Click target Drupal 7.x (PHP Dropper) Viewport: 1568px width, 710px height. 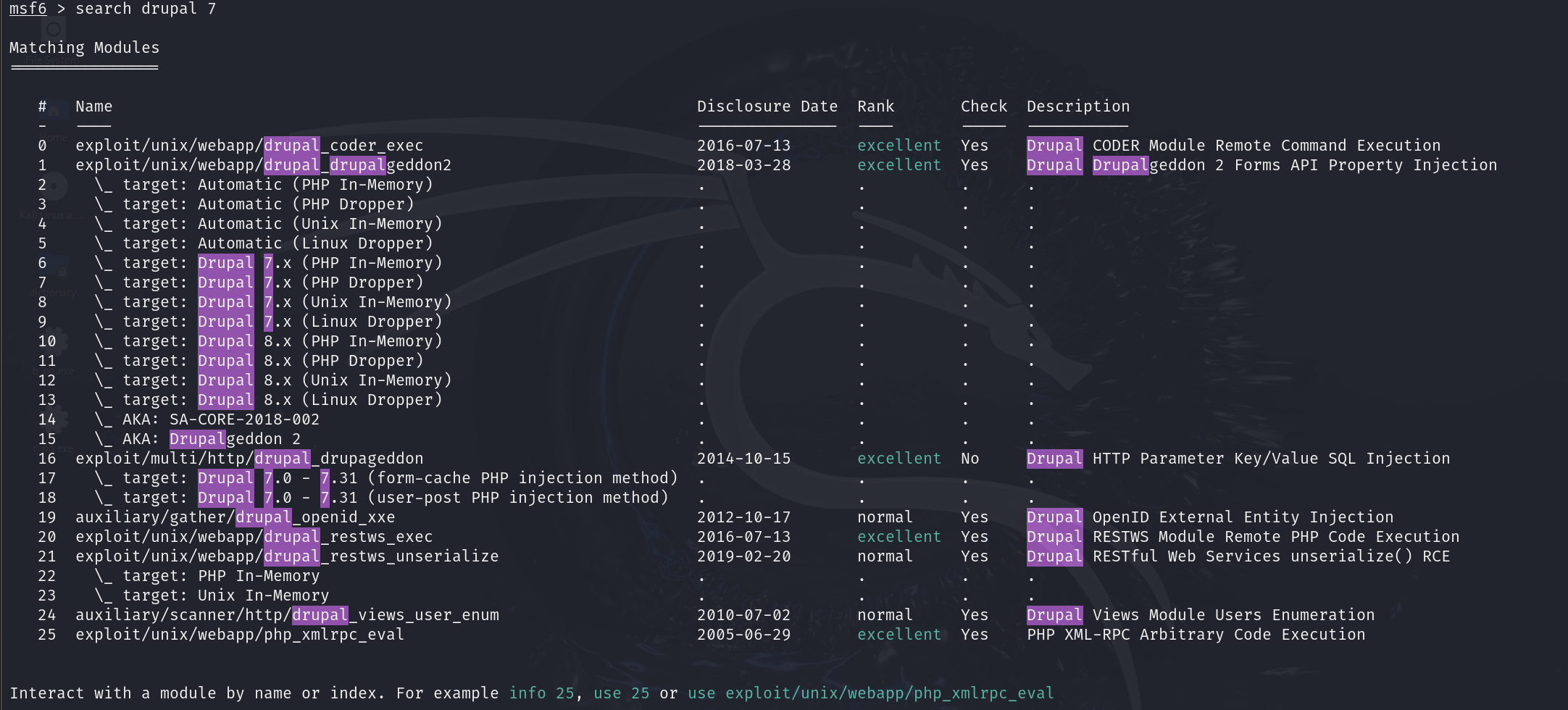pos(259,283)
